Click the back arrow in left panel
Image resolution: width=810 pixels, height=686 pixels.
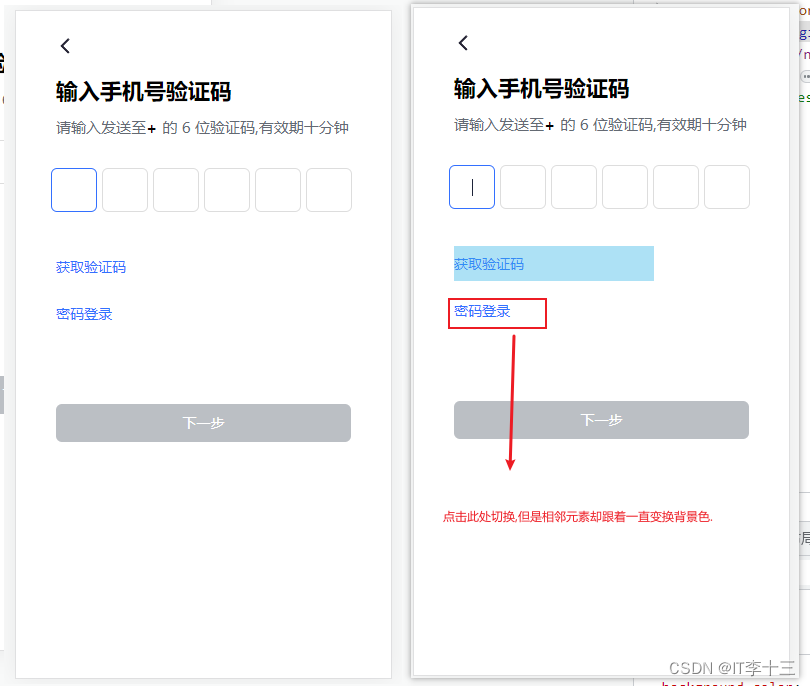click(x=65, y=46)
